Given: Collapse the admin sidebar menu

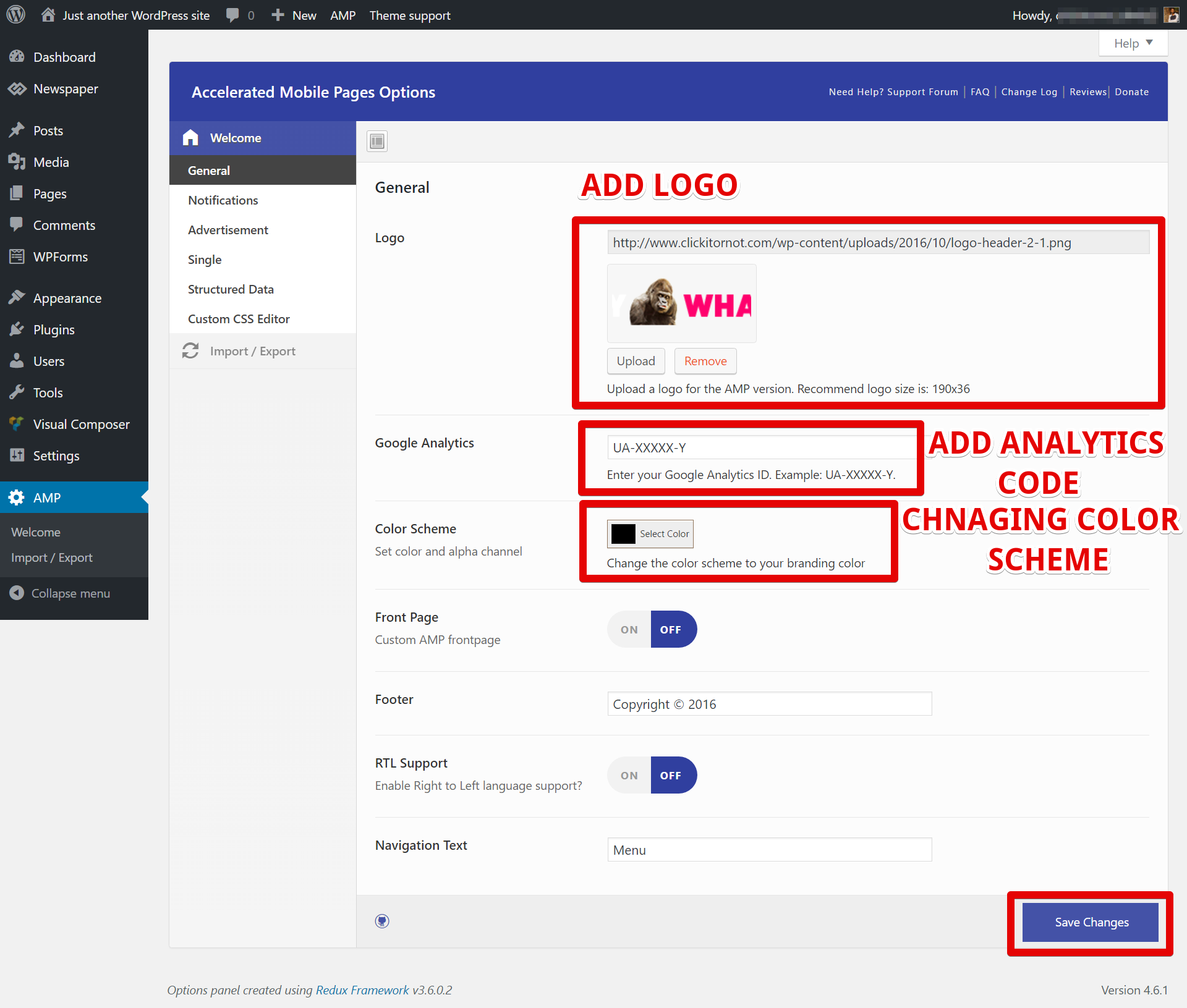Looking at the screenshot, I should coord(60,593).
